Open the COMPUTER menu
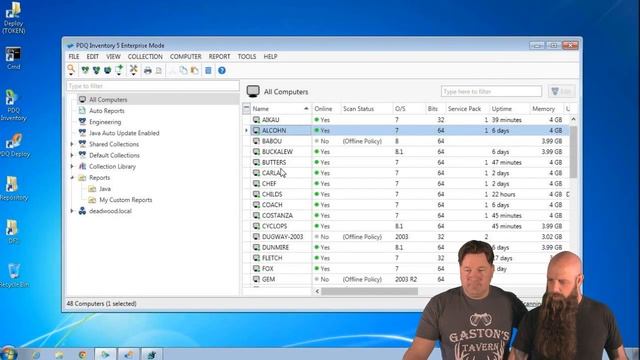This screenshot has width=640, height=360. (x=186, y=56)
